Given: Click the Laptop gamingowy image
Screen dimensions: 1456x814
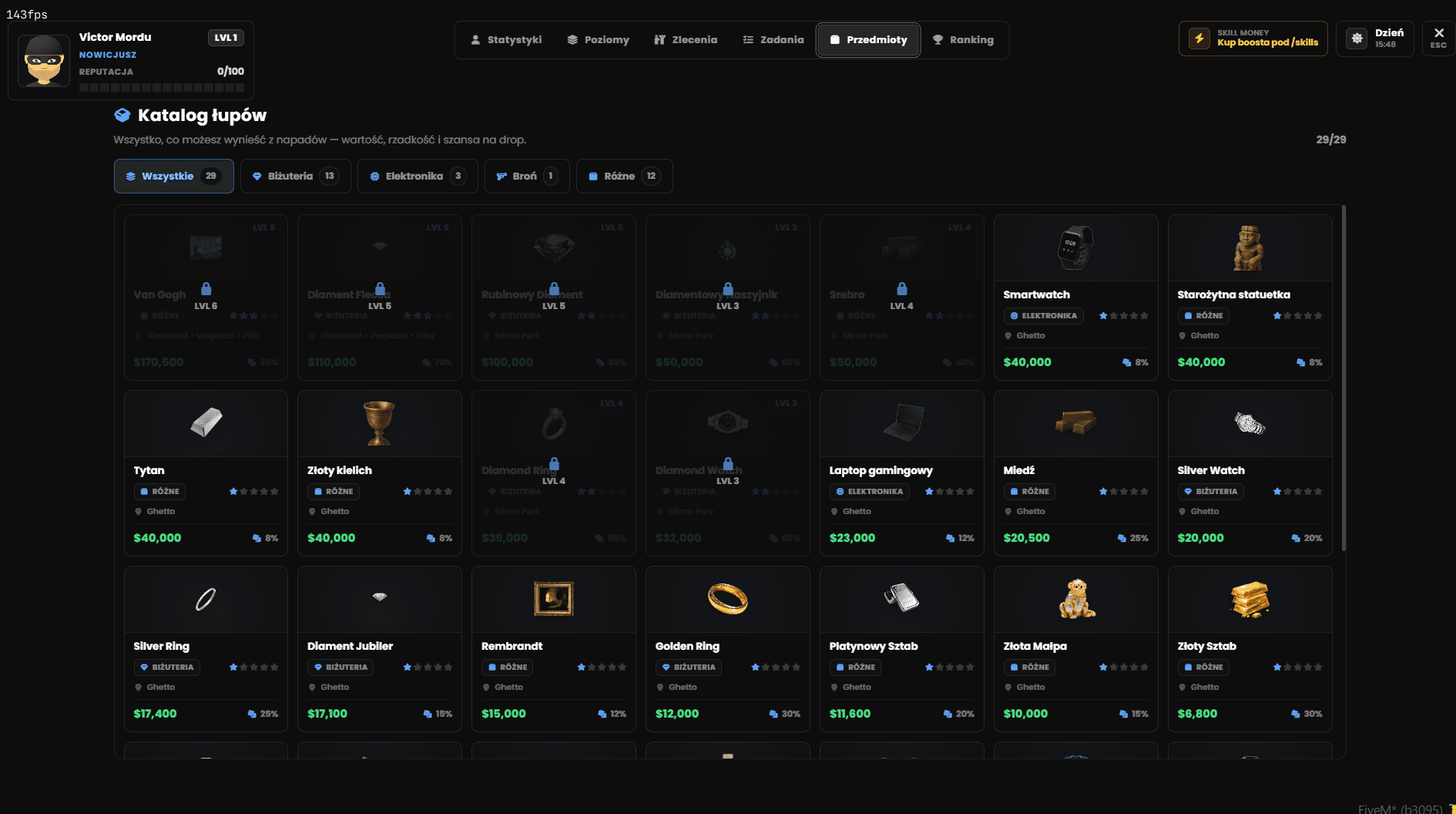Looking at the screenshot, I should (903, 423).
